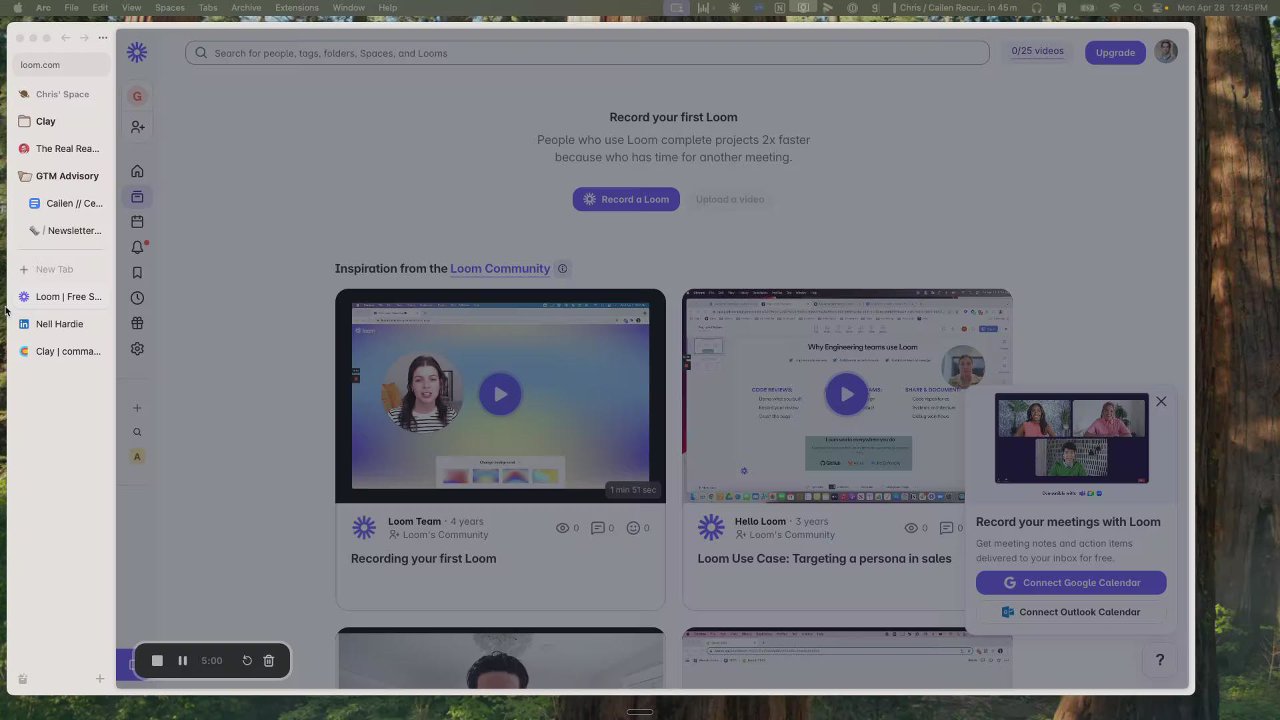Open The Real Rea... pinned tab
This screenshot has width=1280, height=720.
pos(60,149)
